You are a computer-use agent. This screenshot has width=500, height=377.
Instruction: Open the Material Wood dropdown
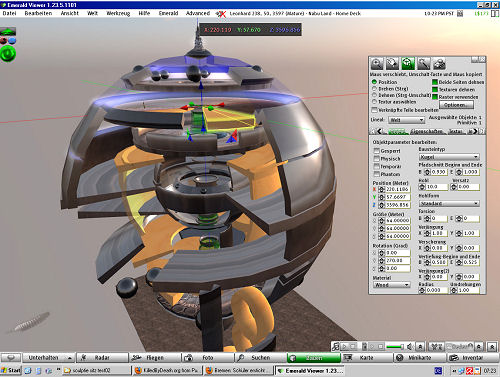[391, 285]
